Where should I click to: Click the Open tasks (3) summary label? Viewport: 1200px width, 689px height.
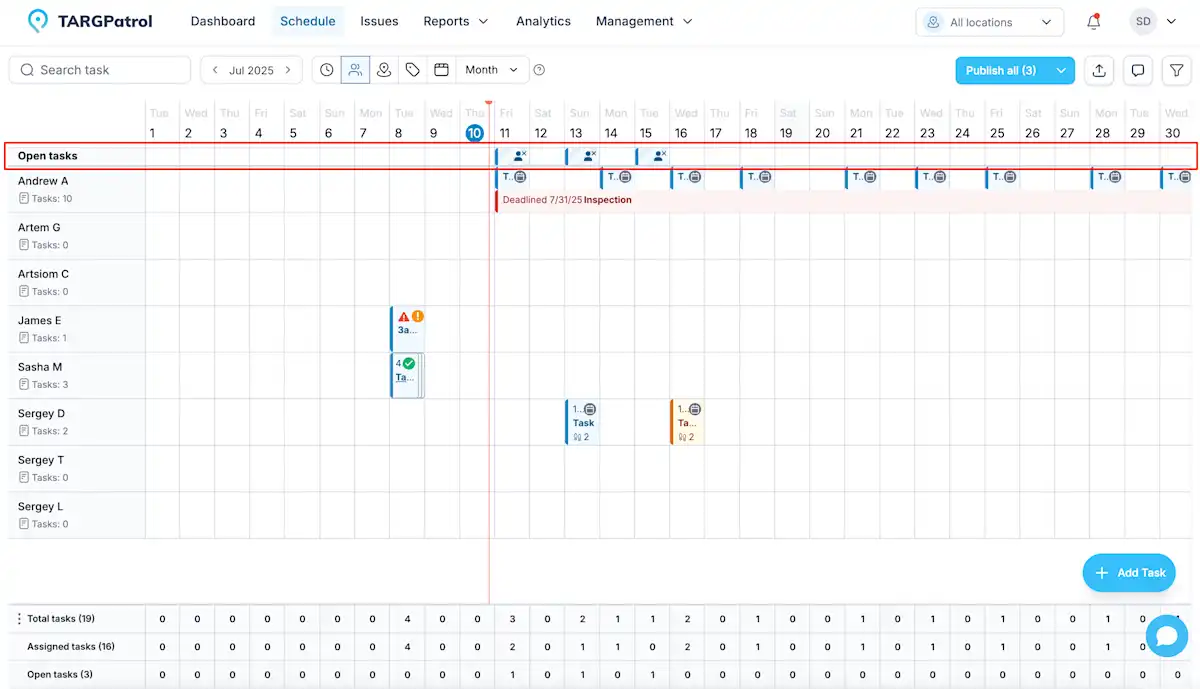coord(60,675)
